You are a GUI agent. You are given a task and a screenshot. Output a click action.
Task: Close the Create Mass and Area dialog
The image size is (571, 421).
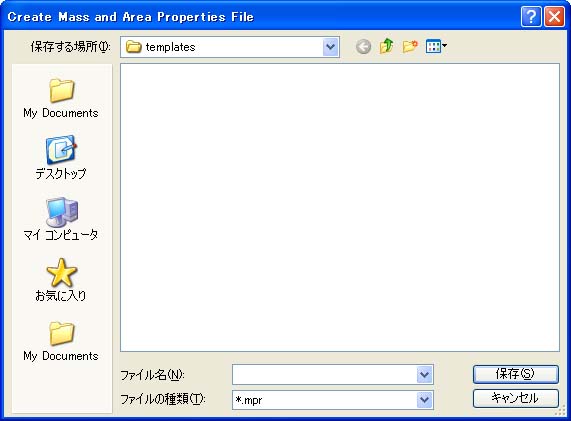(554, 17)
